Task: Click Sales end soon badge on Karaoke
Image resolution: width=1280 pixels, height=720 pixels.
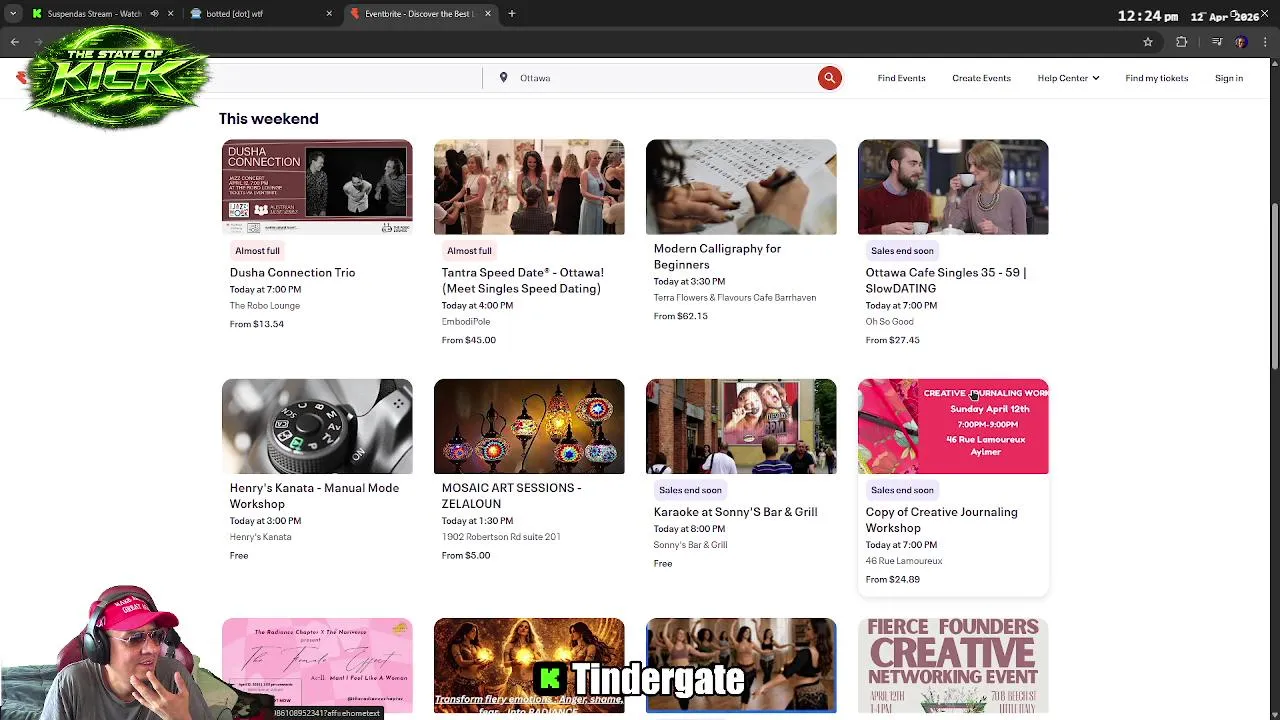Action: coord(690,490)
